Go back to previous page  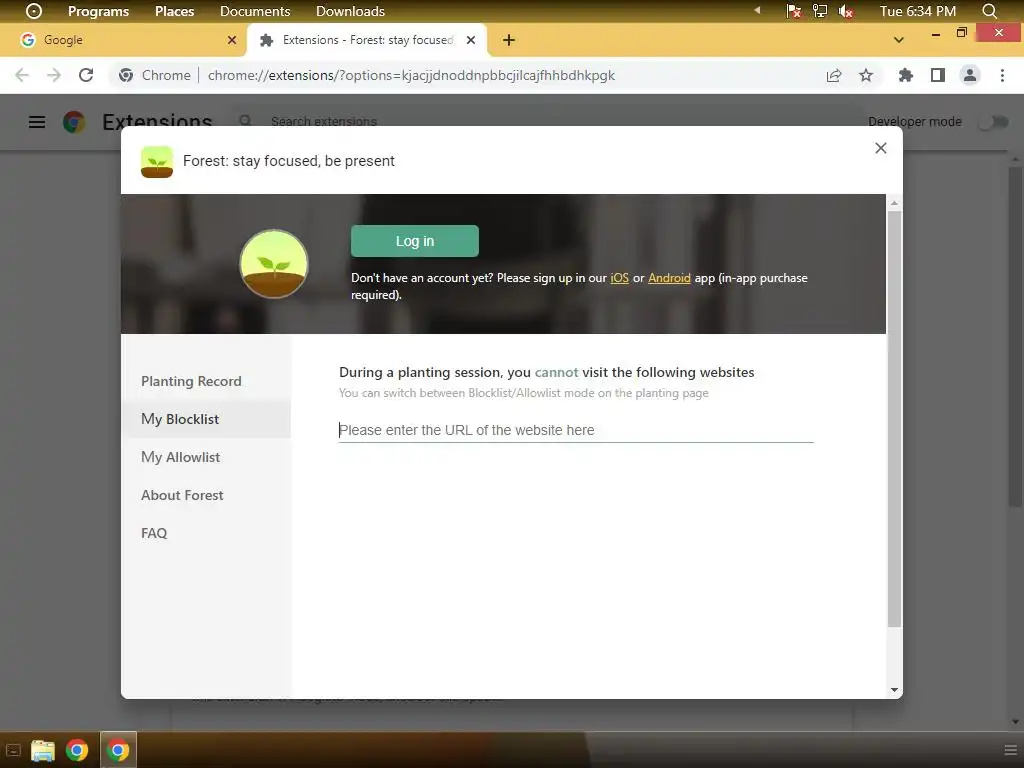pyautogui.click(x=22, y=75)
